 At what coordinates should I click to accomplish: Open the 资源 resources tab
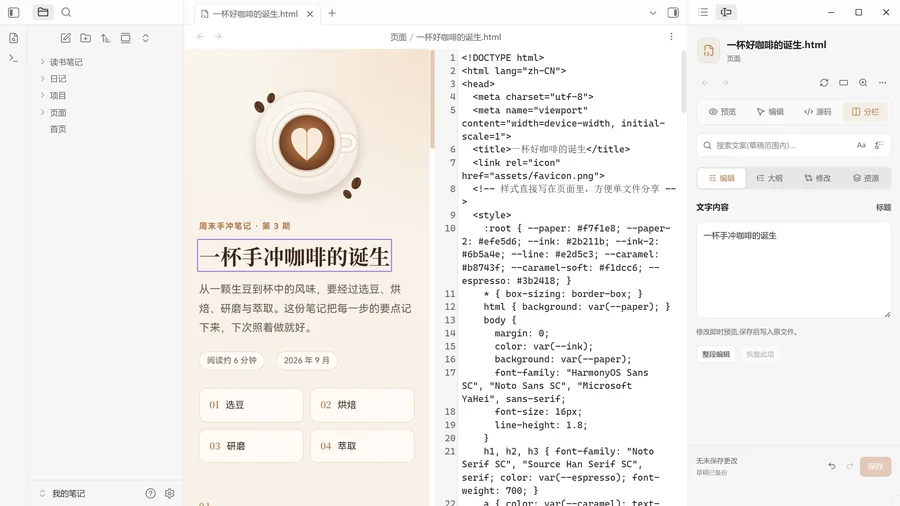[866, 178]
